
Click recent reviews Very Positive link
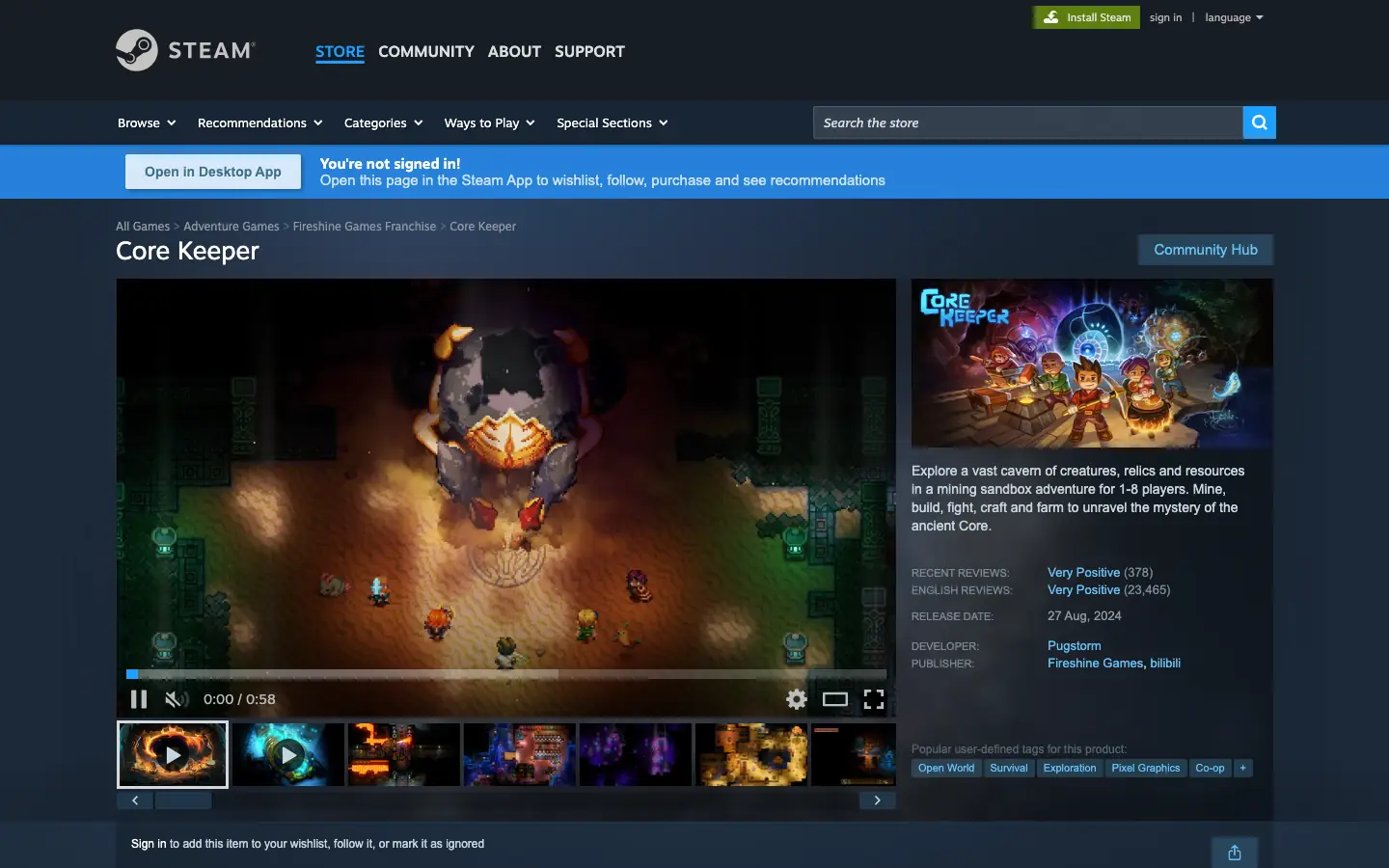[1083, 572]
